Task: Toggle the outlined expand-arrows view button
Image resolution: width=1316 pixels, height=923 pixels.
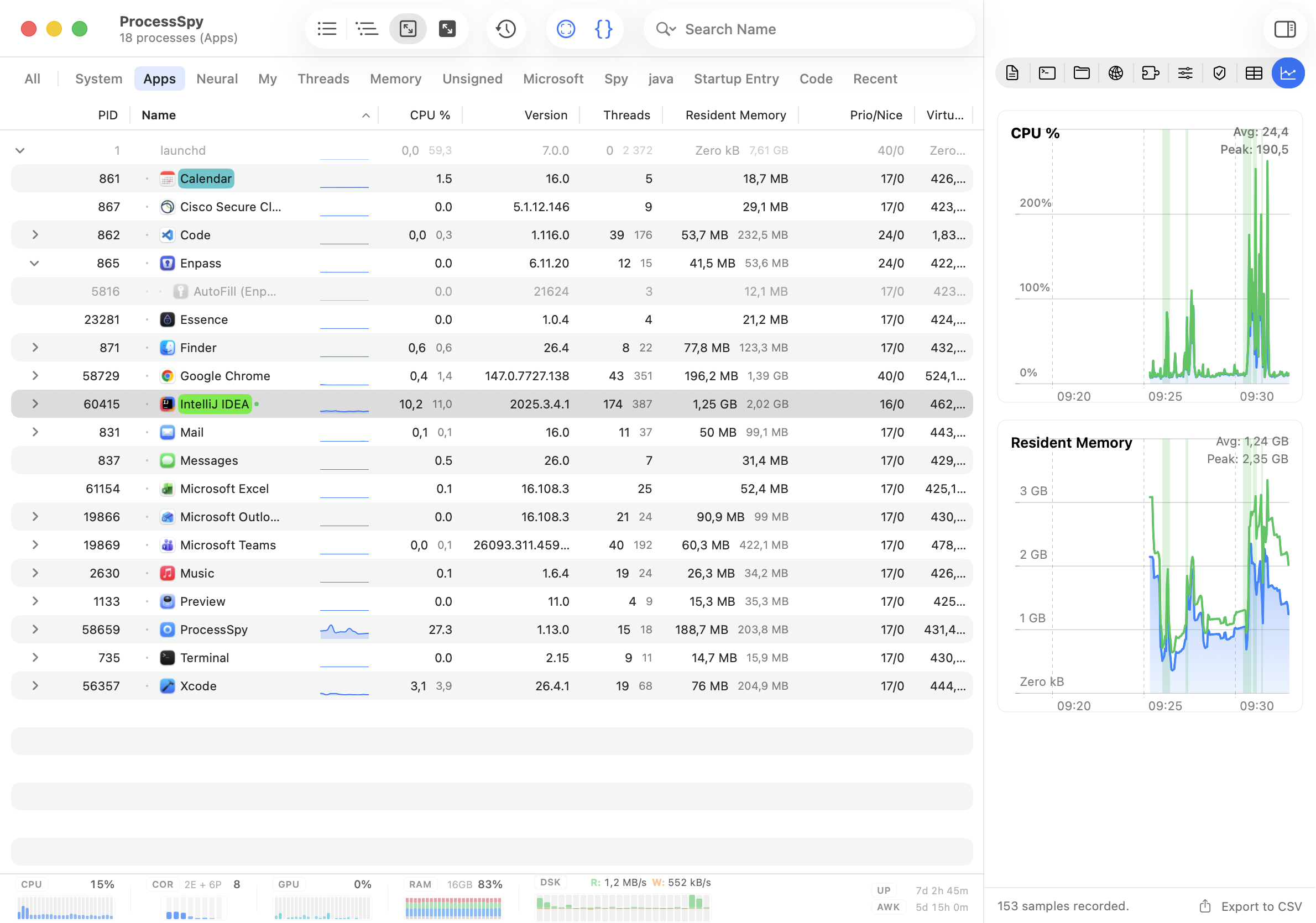Action: coord(408,29)
